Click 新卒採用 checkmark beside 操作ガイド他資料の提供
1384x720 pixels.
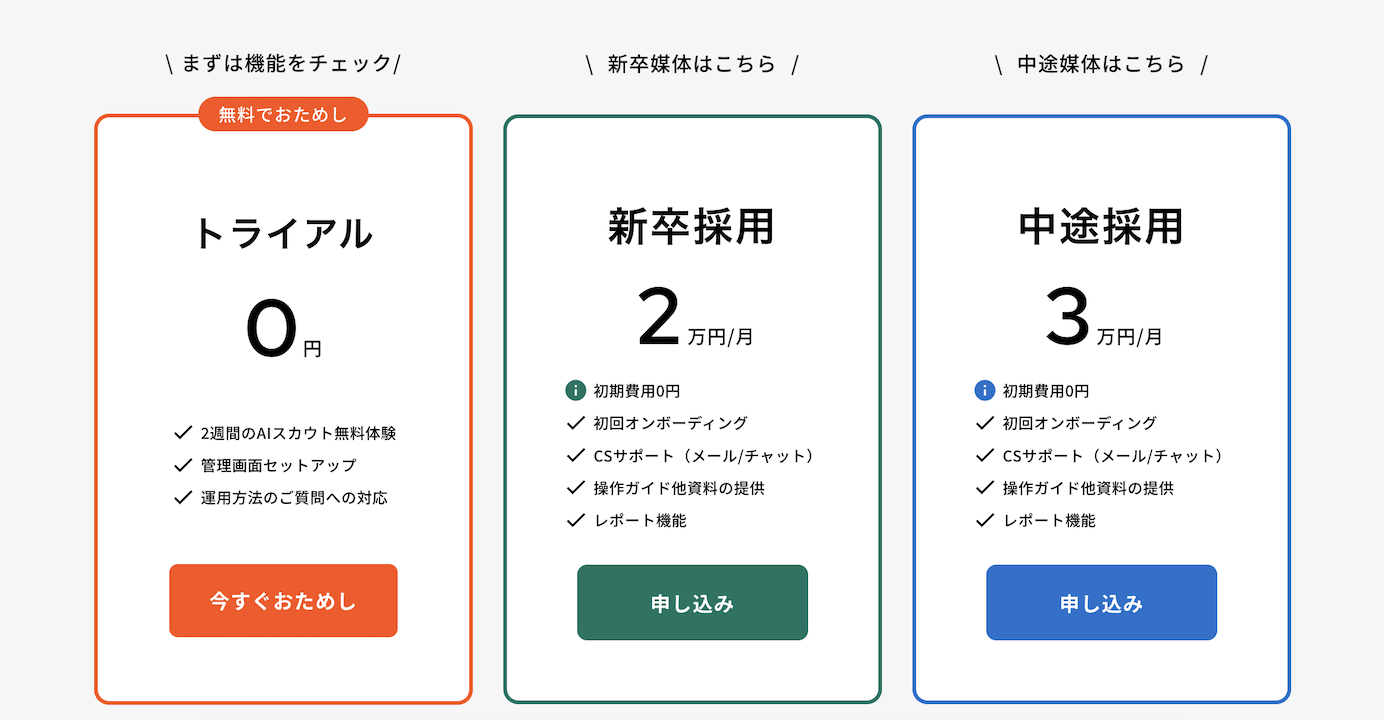tap(575, 488)
